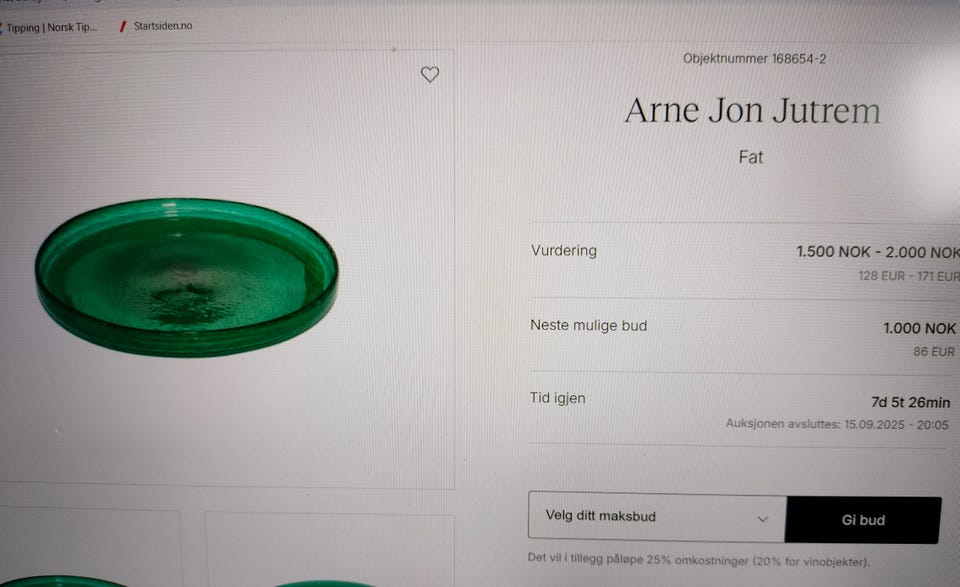The image size is (960, 587).
Task: Click the Arne Jon Jutrem heading
Action: click(x=752, y=111)
